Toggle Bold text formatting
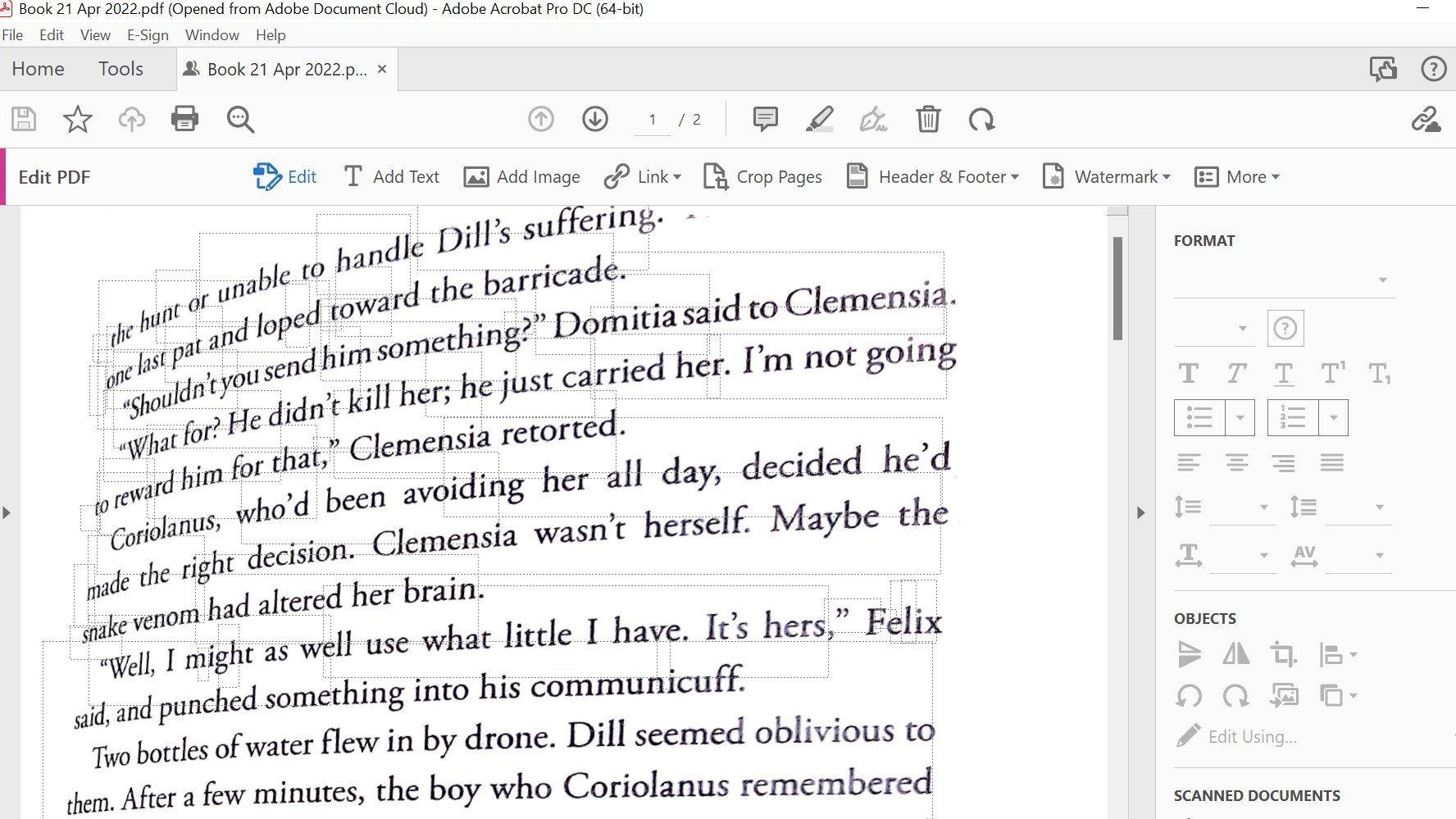Viewport: 1456px width, 819px height. click(x=1189, y=374)
